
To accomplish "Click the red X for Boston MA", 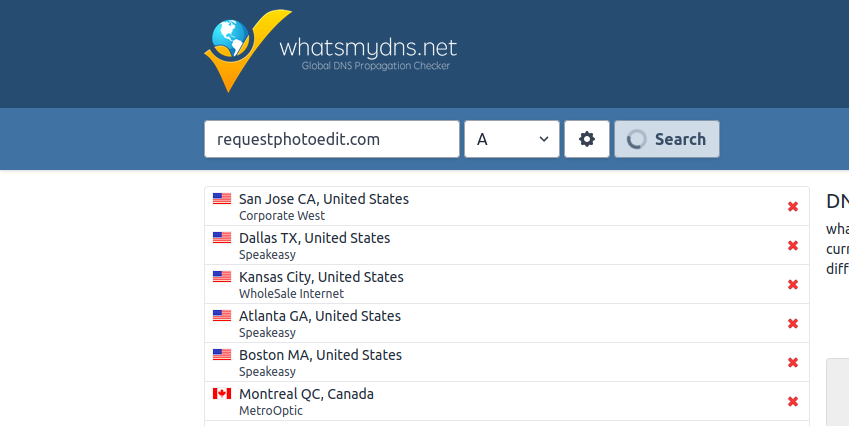I will [793, 362].
